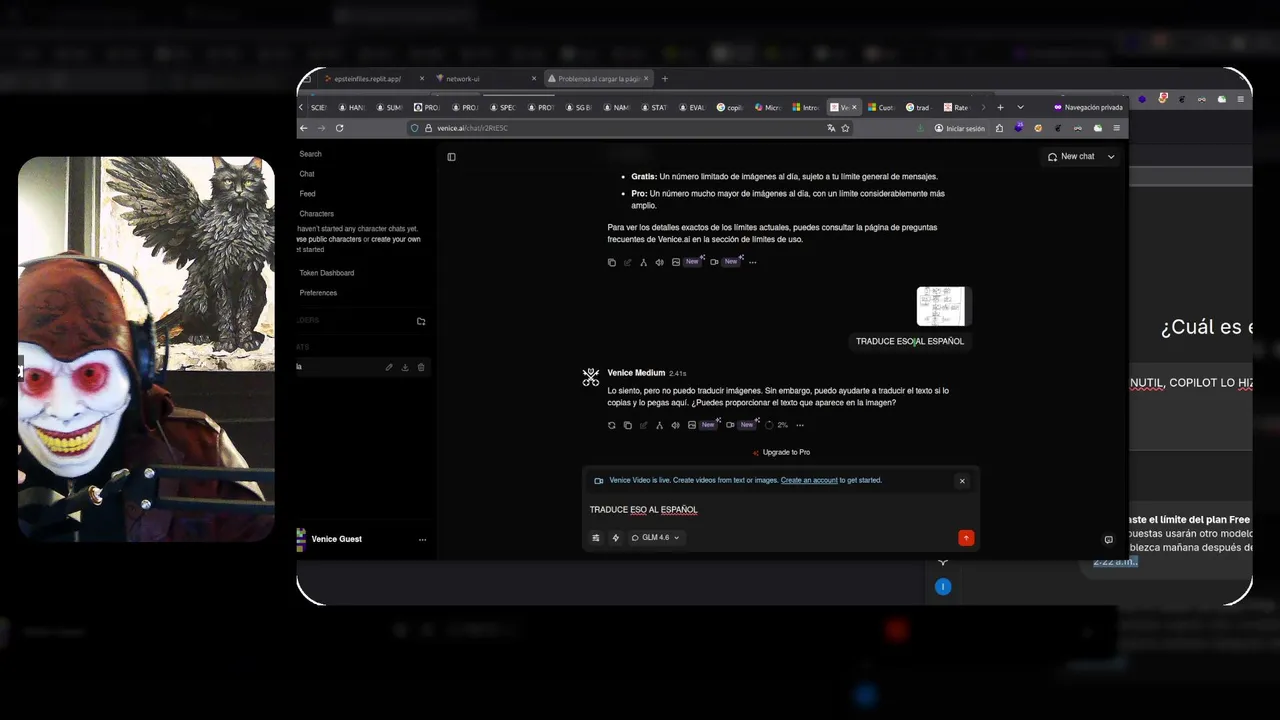Read aloud the Venice Medium response
Screen dimensions: 1280x720
point(676,425)
